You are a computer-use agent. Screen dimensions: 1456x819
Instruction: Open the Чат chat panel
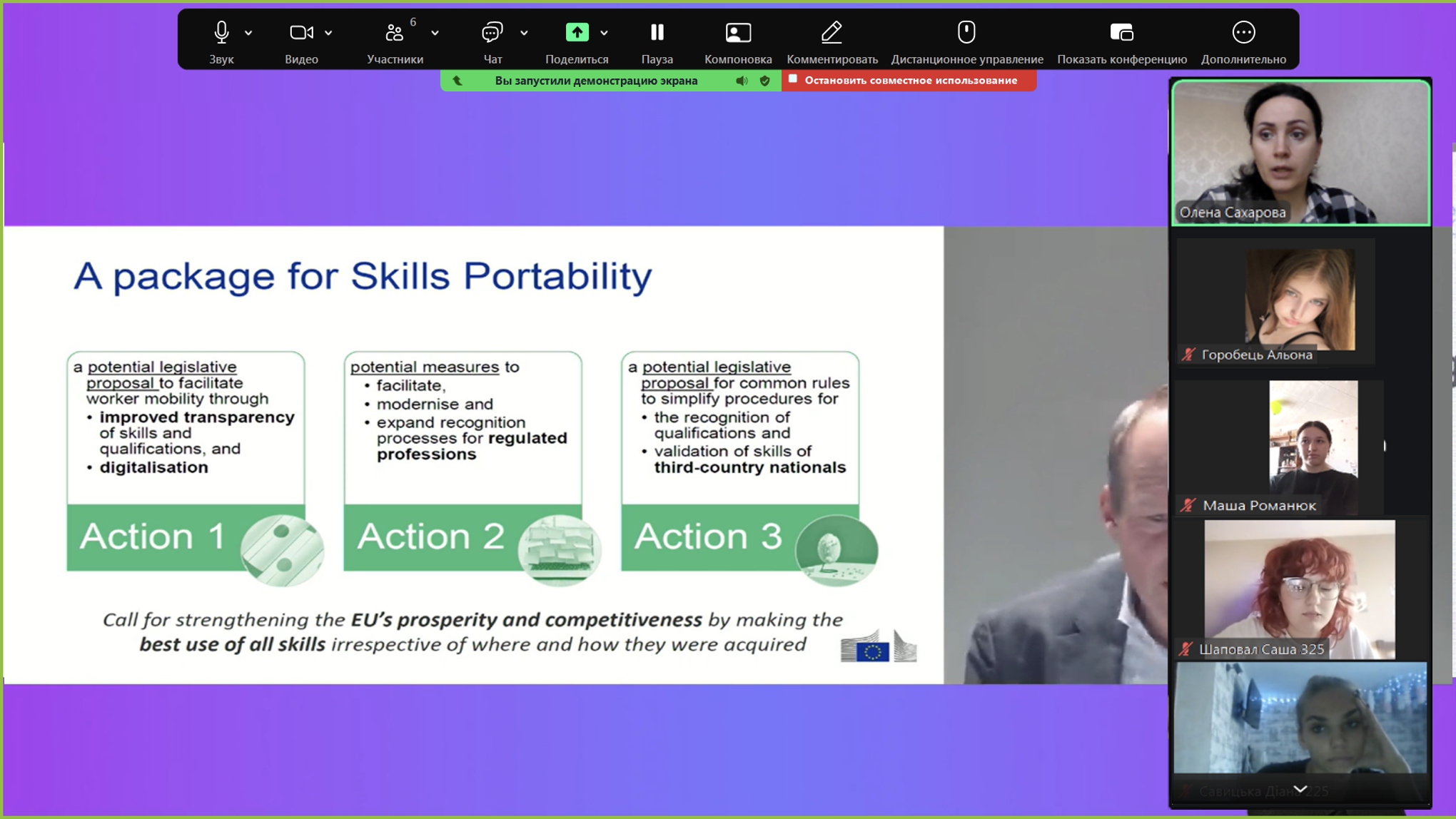click(492, 33)
